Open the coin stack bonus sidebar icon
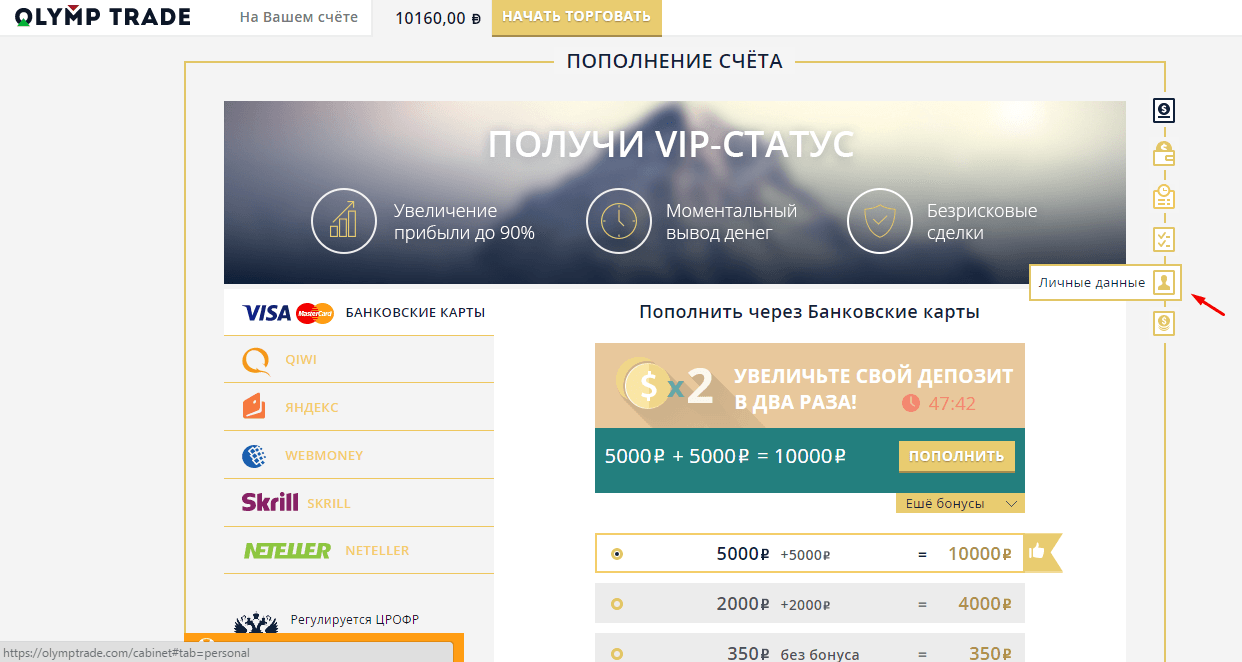This screenshot has width=1242, height=662. click(x=1164, y=323)
